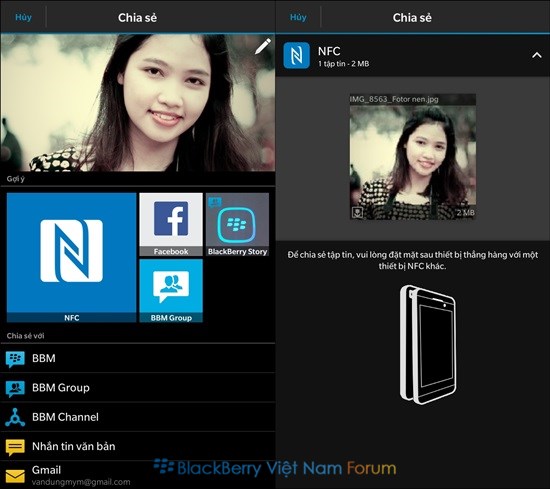Tap the BBM Channel icon
Image resolution: width=550 pixels, height=489 pixels.
point(15,417)
